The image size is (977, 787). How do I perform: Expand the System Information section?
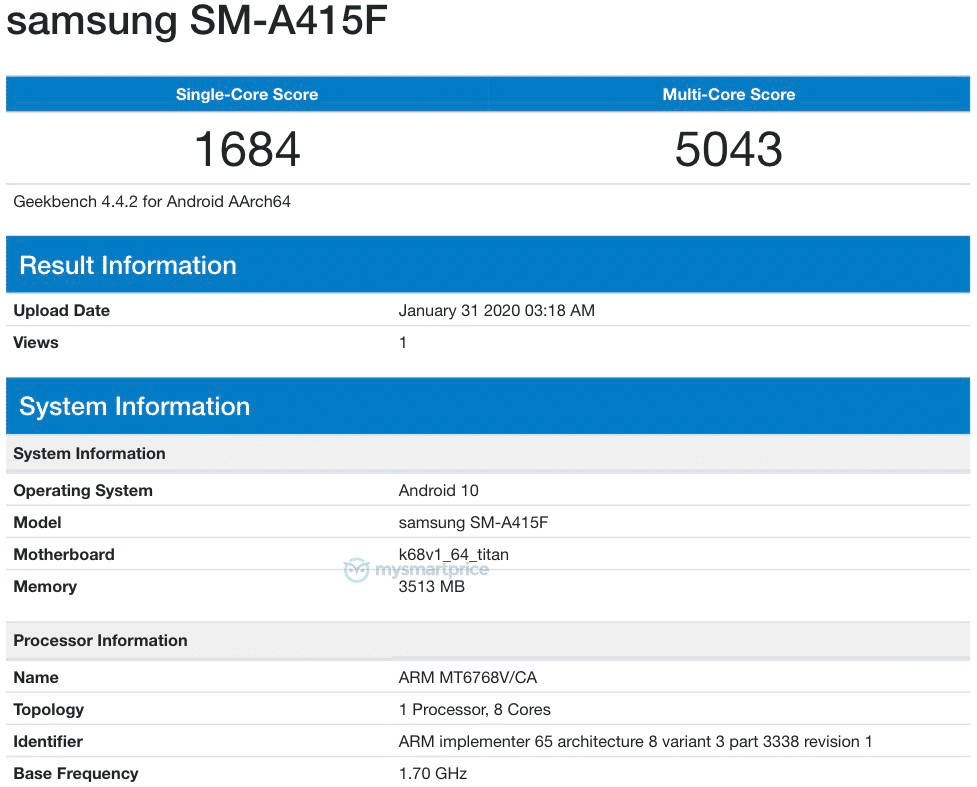[x=132, y=406]
